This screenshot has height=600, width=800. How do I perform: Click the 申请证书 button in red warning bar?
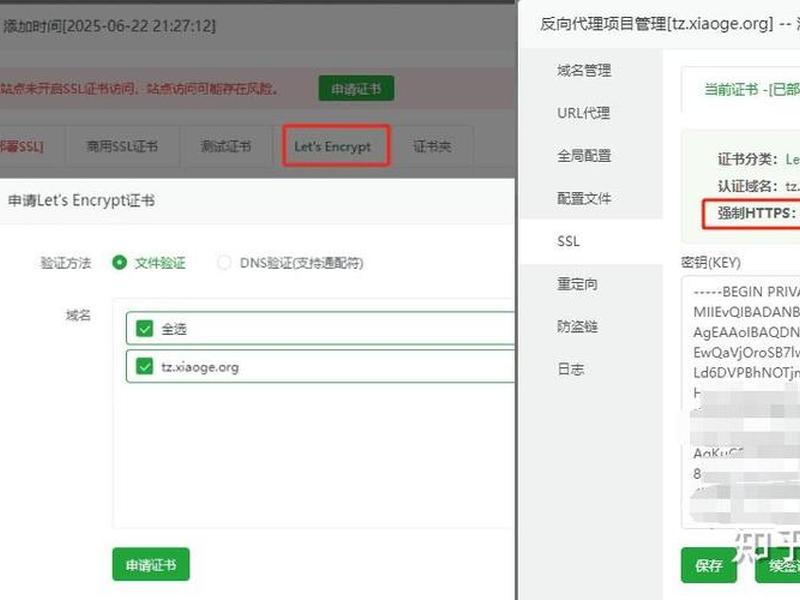tap(356, 89)
